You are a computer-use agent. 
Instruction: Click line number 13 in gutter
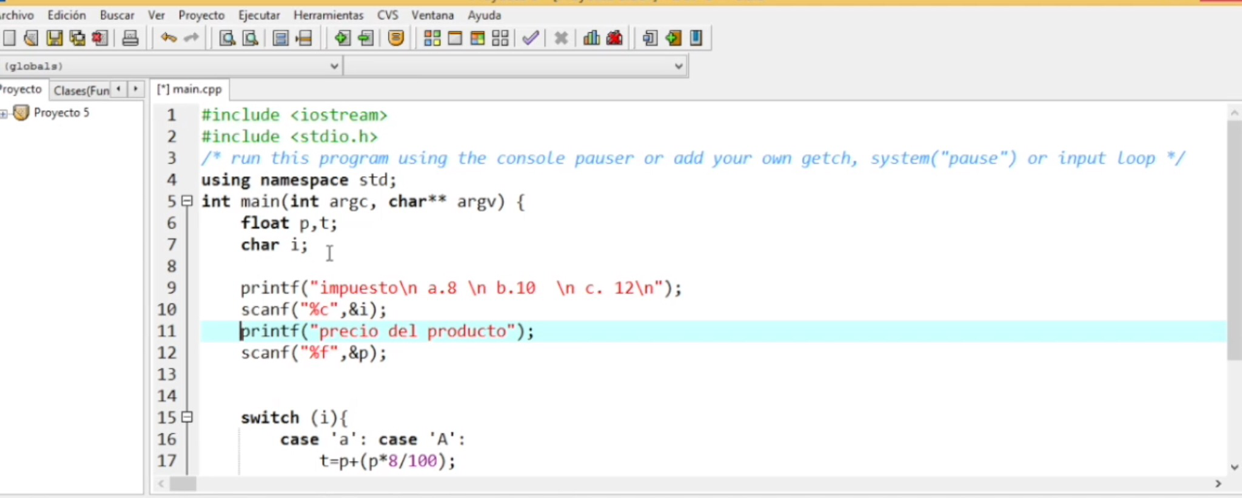point(166,375)
